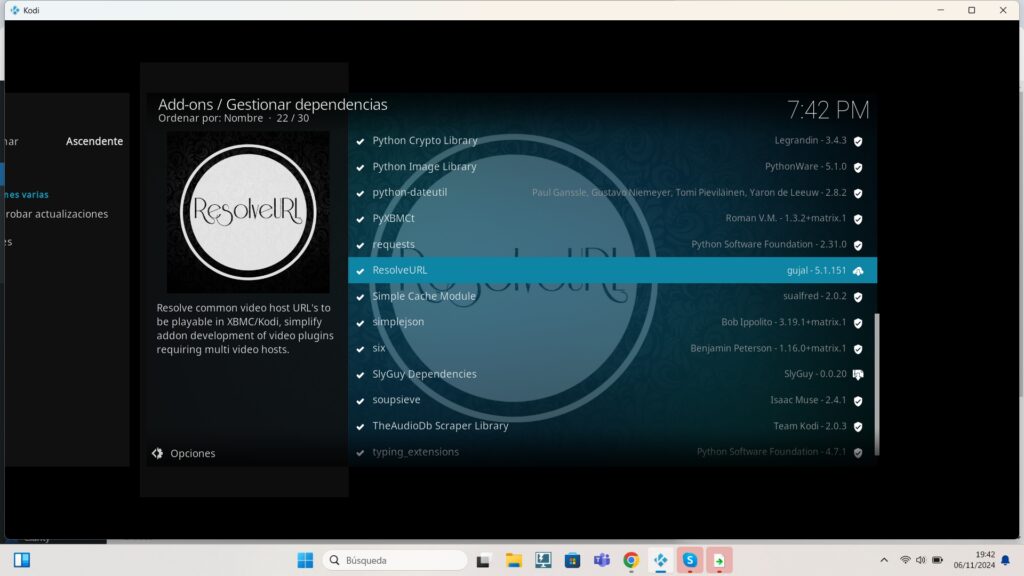
Task: Toggle the simplejson checkmark
Action: [360, 323]
